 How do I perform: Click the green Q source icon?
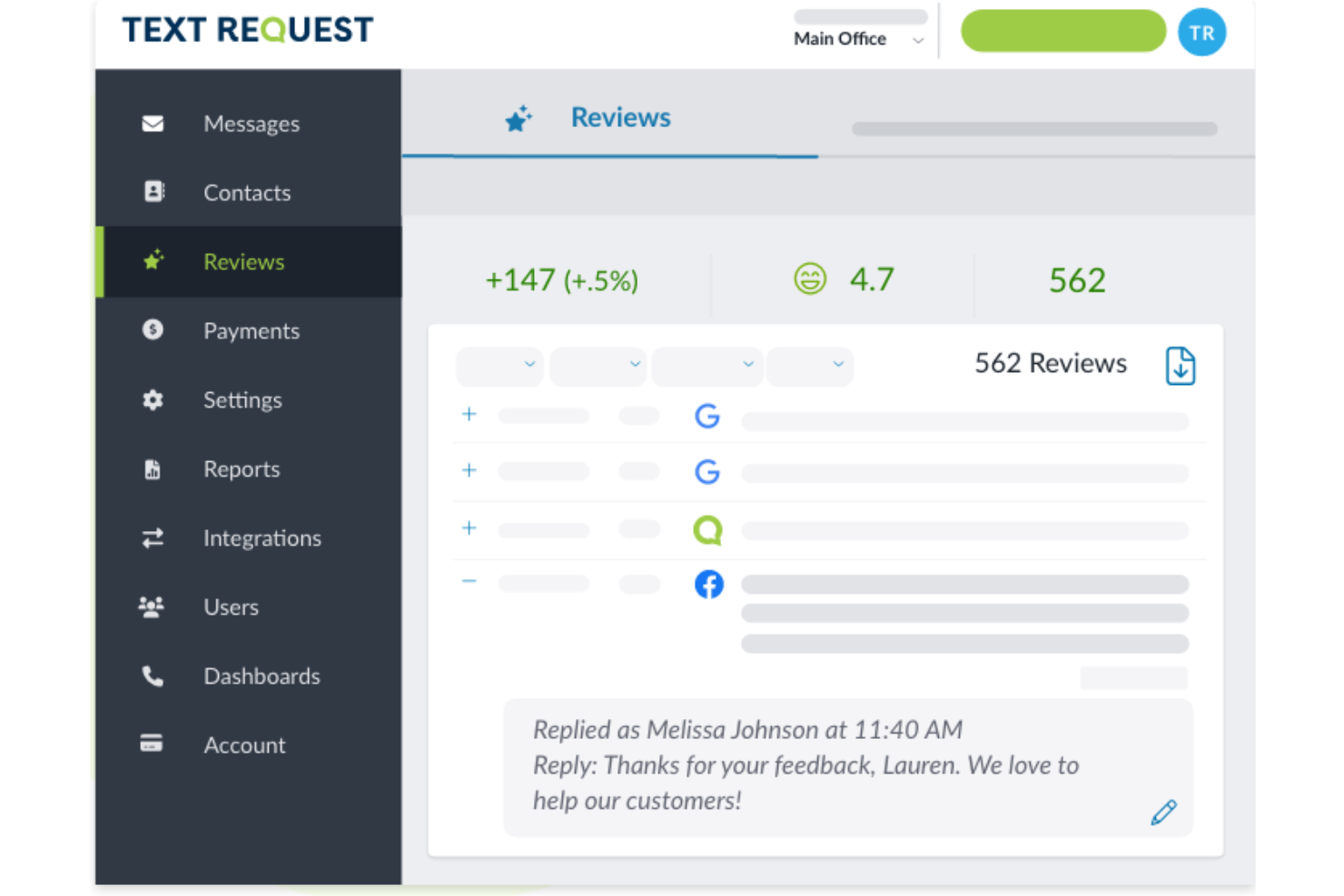coord(708,529)
